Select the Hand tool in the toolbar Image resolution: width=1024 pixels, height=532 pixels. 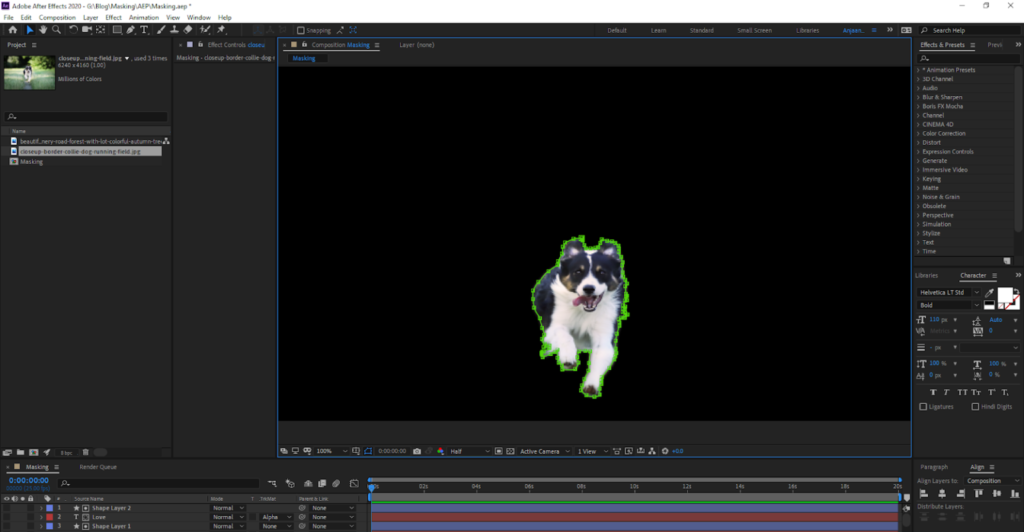pyautogui.click(x=43, y=30)
